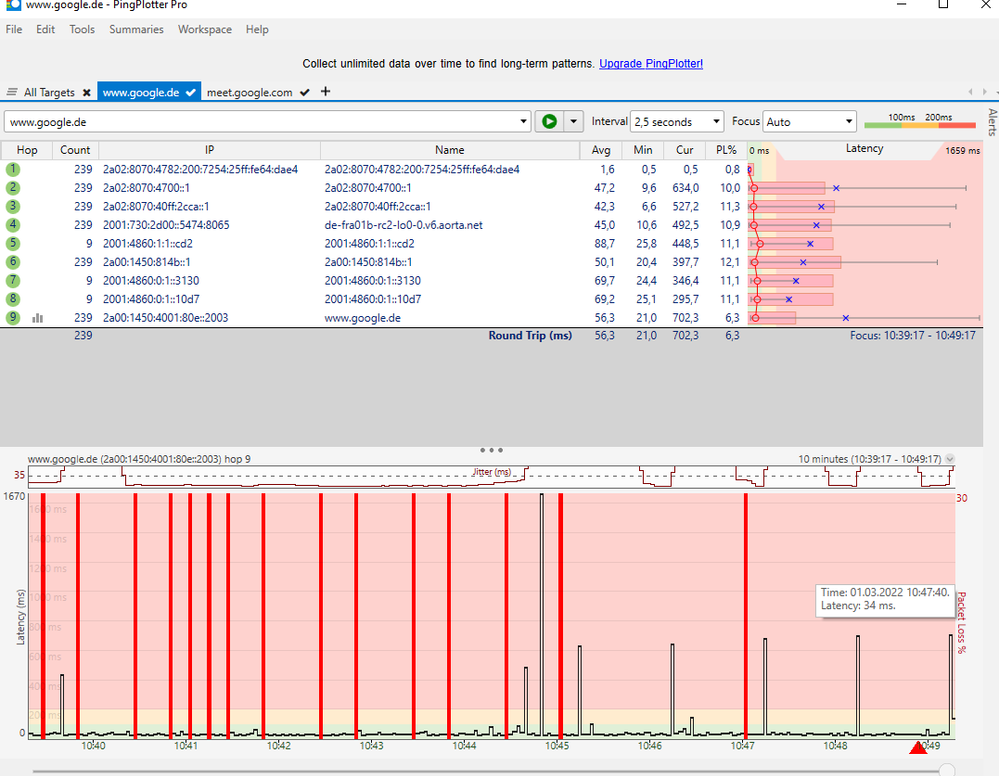Click the 1659 ms latency scale maximum label
The width and height of the screenshot is (999, 776).
[x=962, y=150]
